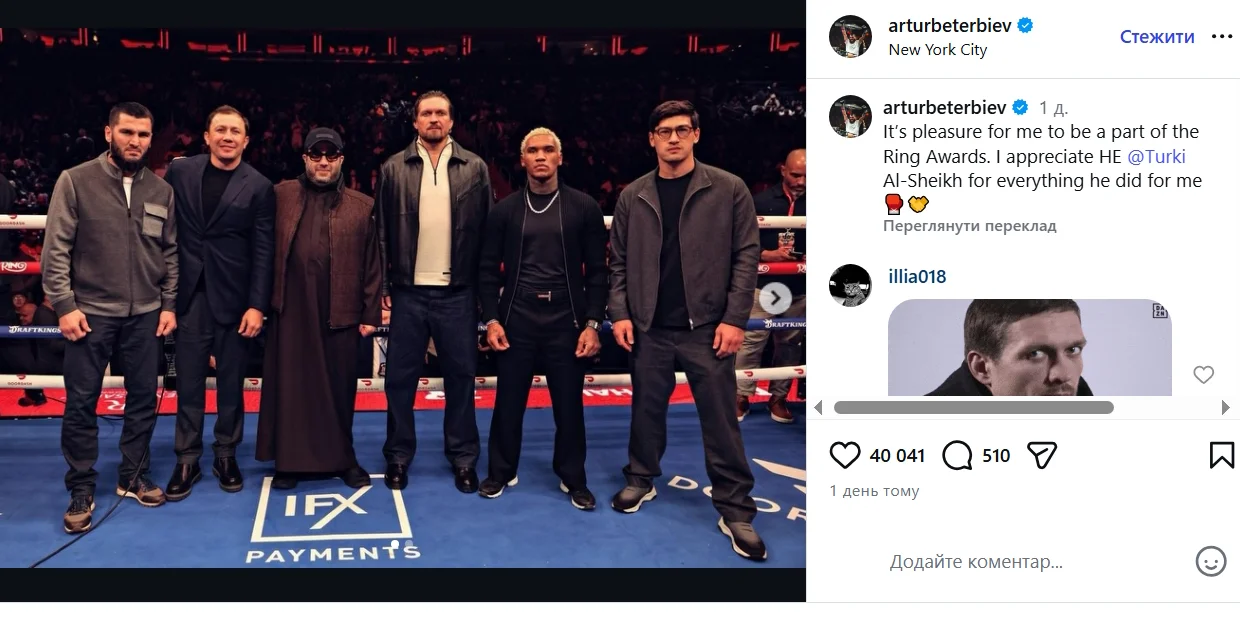
Task: Share post with paper plane icon
Action: 1042,456
